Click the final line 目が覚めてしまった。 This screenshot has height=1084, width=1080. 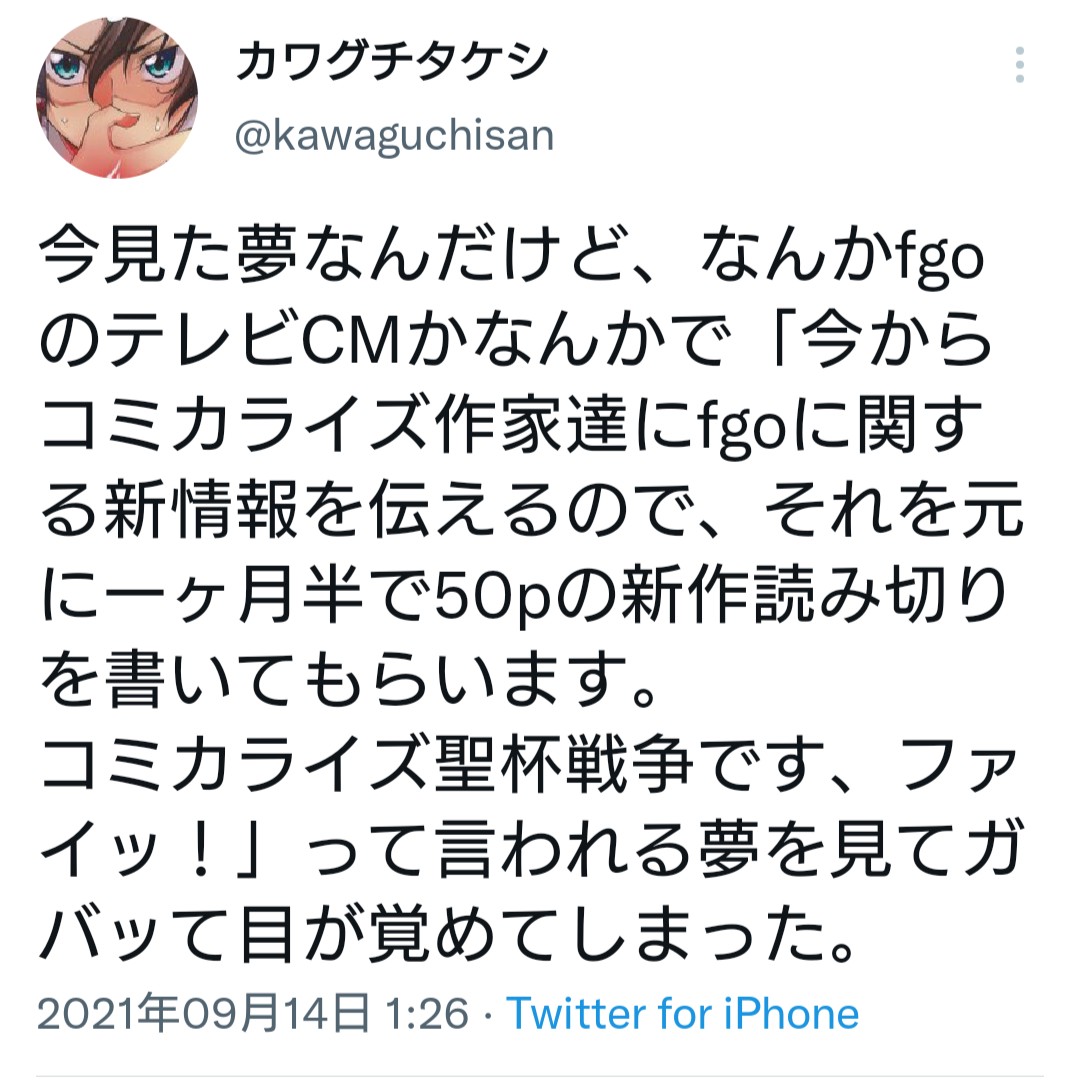(x=446, y=935)
